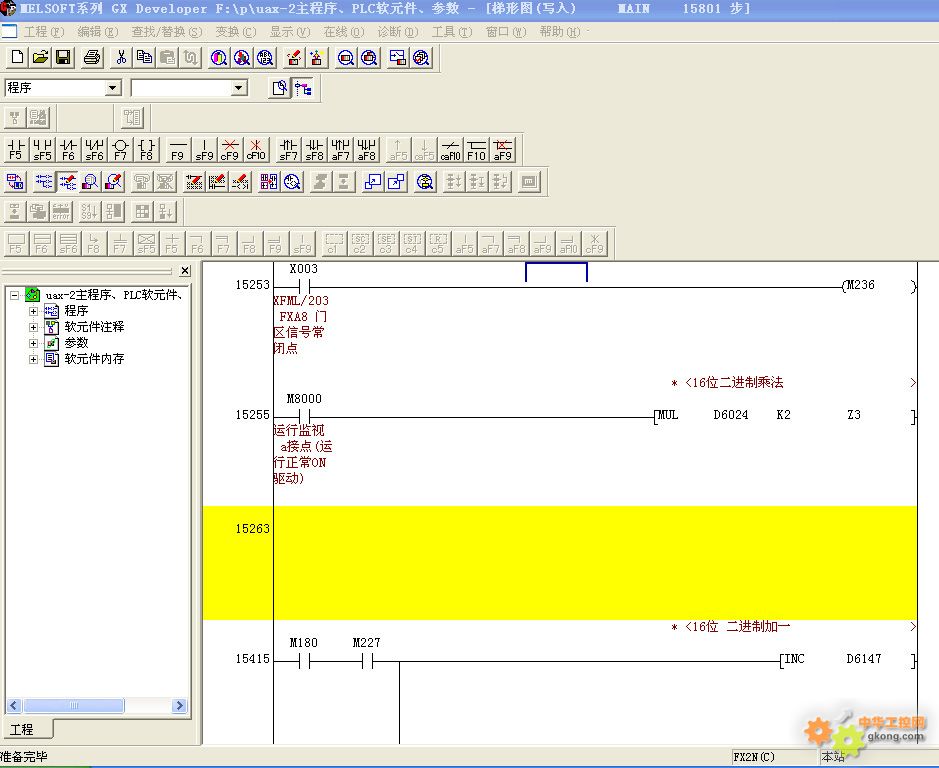
Task: Insert a parallel closed contact (sF6)
Action: coord(94,150)
